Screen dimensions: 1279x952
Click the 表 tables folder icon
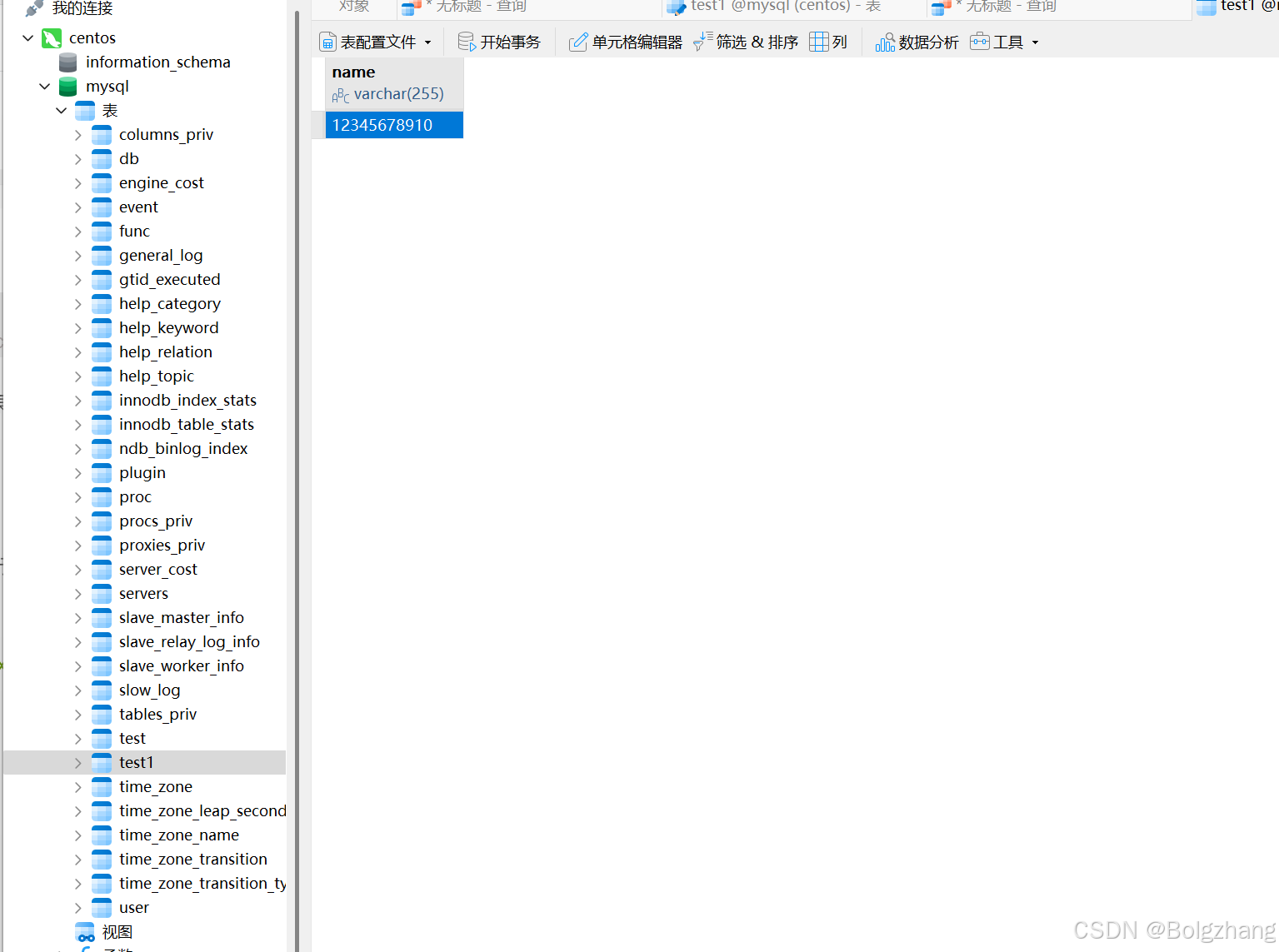(85, 111)
